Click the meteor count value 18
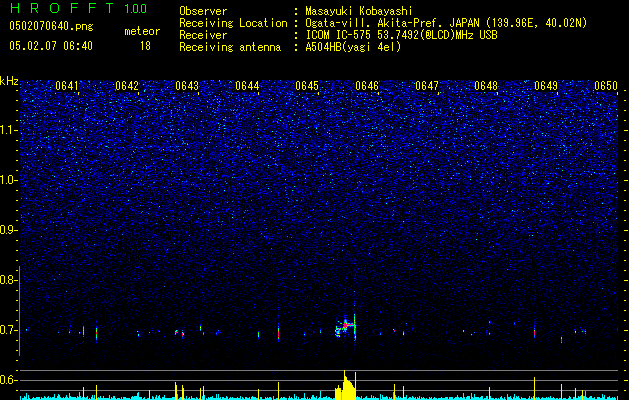 point(145,46)
